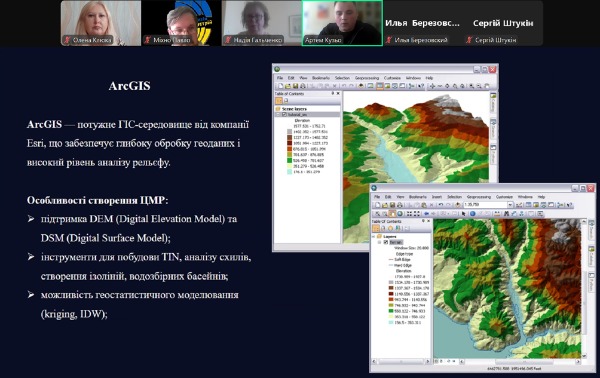Select Артем Кузьо's highlighted video thumbnail
This screenshot has width=600, height=378.
pos(342,23)
